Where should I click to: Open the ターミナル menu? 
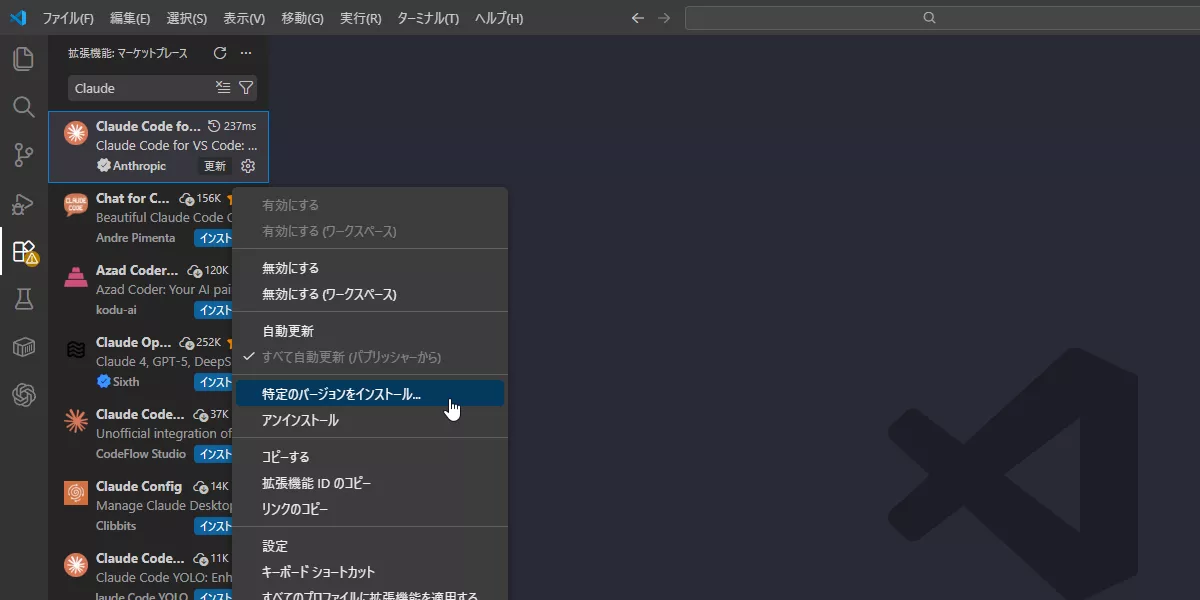point(427,17)
